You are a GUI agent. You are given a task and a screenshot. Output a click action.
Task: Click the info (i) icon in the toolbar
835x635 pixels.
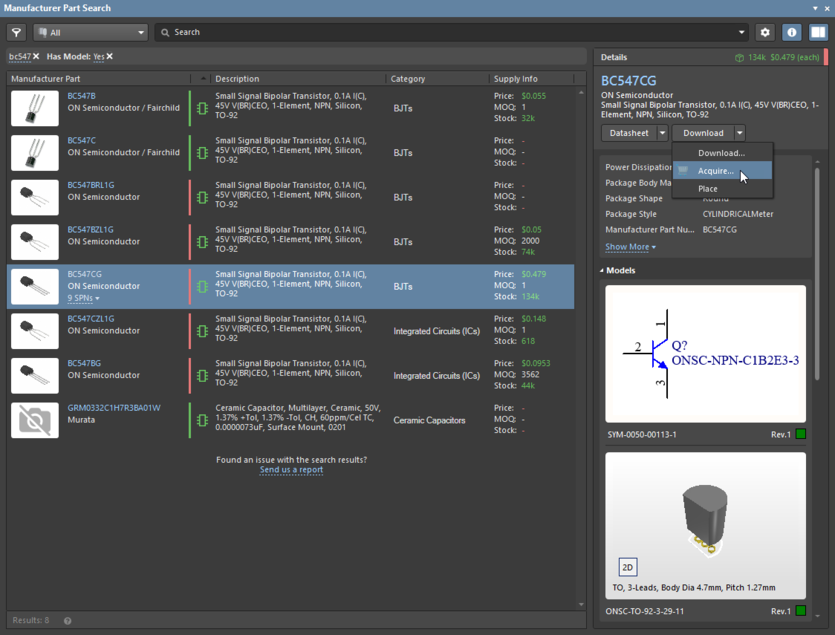click(x=791, y=32)
